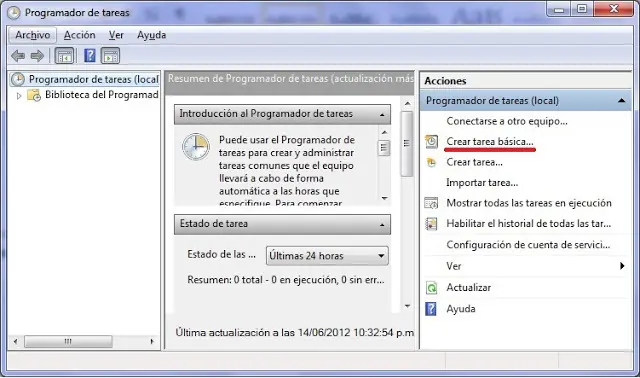Screen dimensions: 640x378
Task: Click the green Actualizar refresh icon
Action: (431, 288)
